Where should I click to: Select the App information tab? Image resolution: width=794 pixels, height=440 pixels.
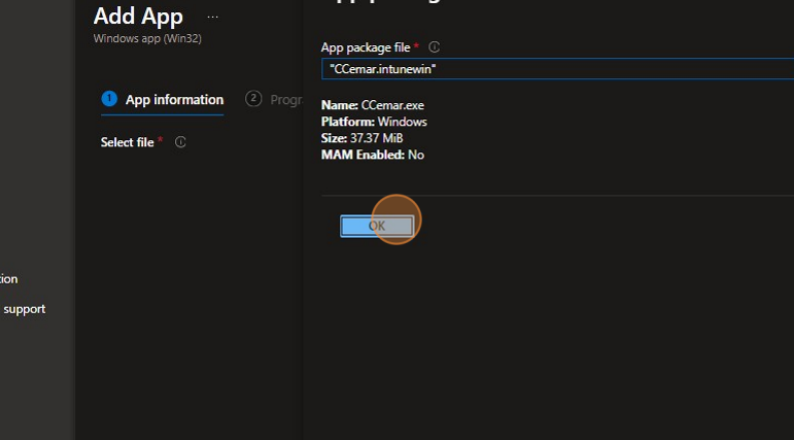click(174, 99)
